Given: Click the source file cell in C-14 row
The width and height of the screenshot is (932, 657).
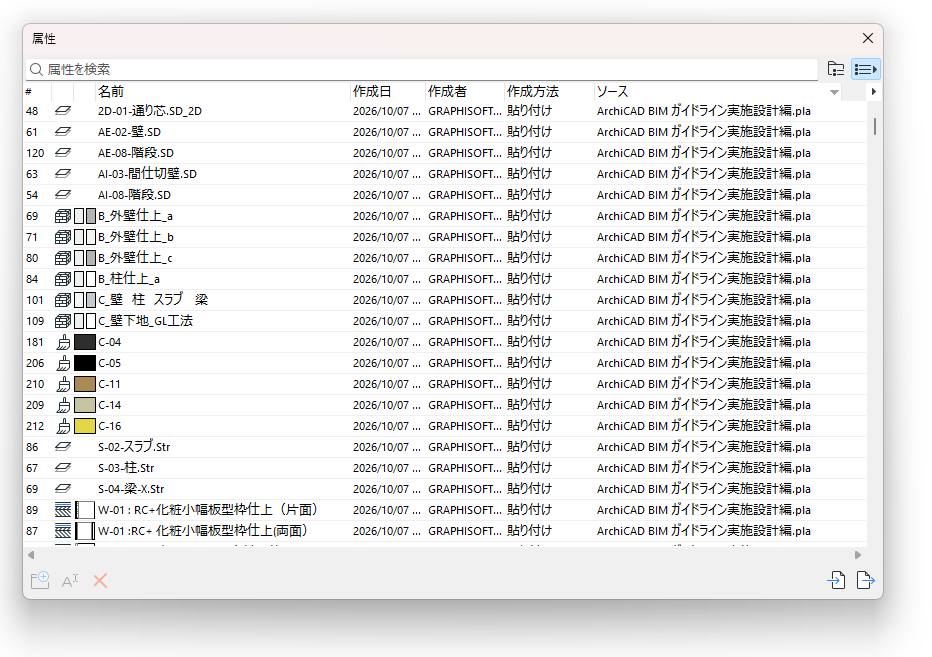Looking at the screenshot, I should (704, 405).
